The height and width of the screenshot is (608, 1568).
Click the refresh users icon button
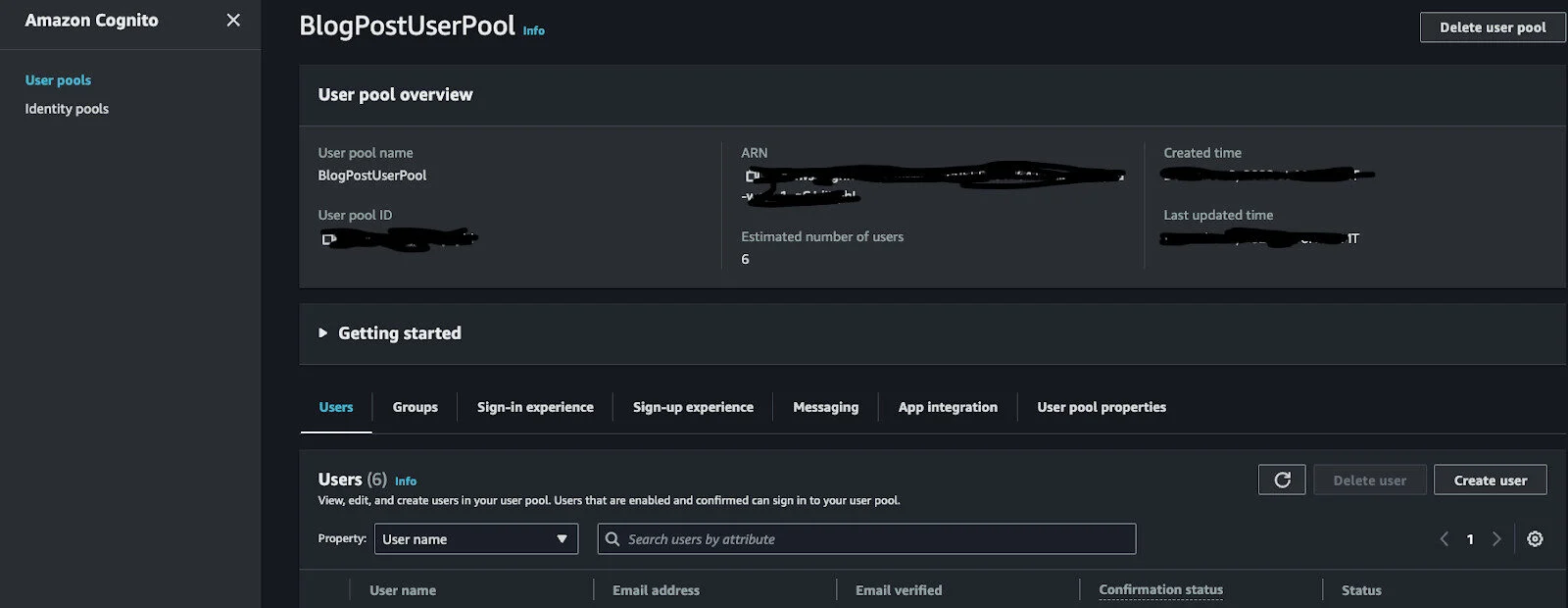[1281, 480]
